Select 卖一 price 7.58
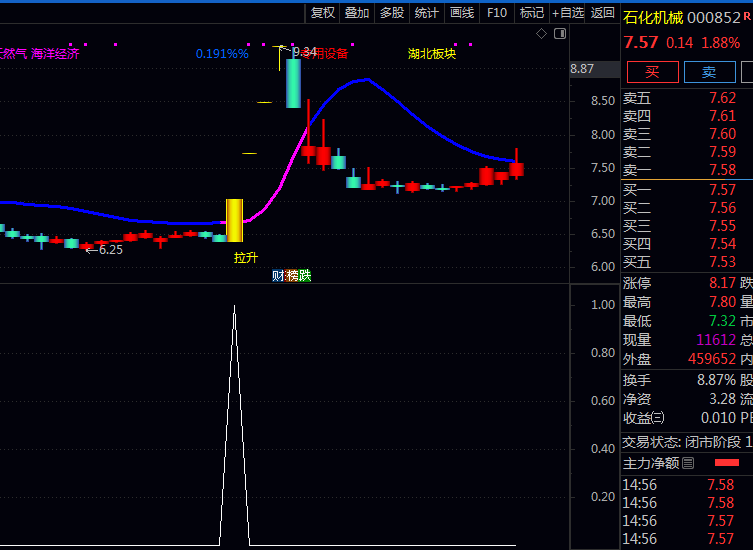 point(722,170)
